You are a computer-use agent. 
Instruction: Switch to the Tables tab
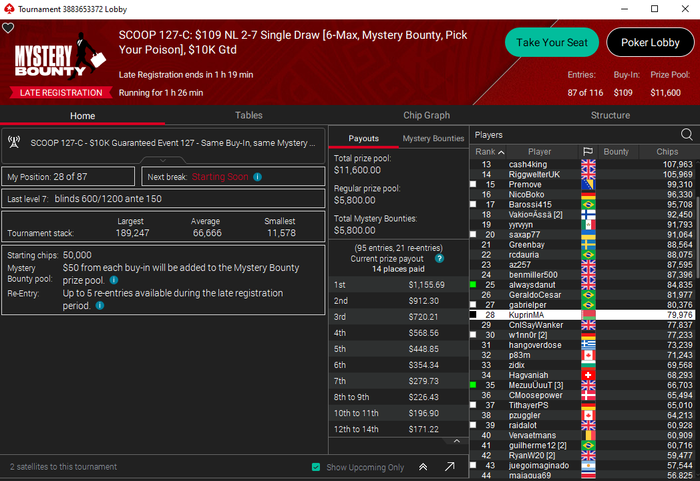249,115
